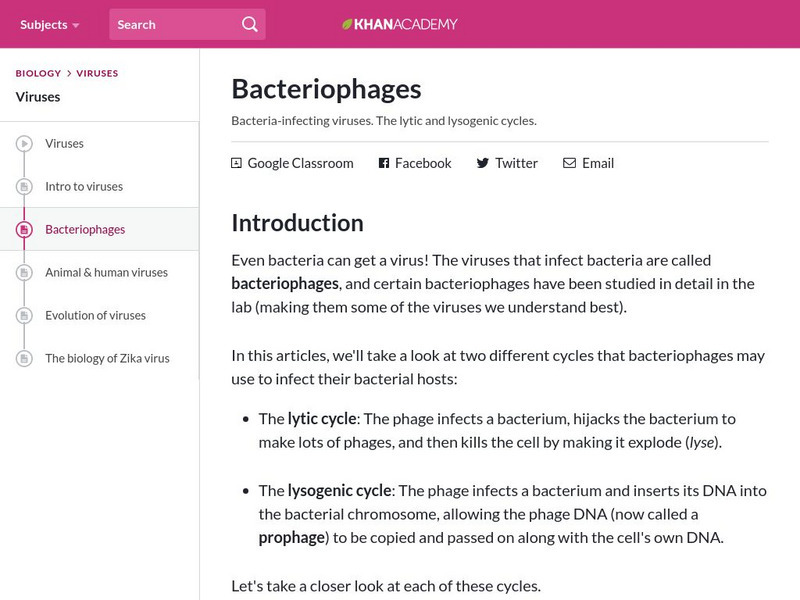Image resolution: width=800 pixels, height=600 pixels.
Task: Select Intro to viruses in lesson list
Action: tap(84, 186)
